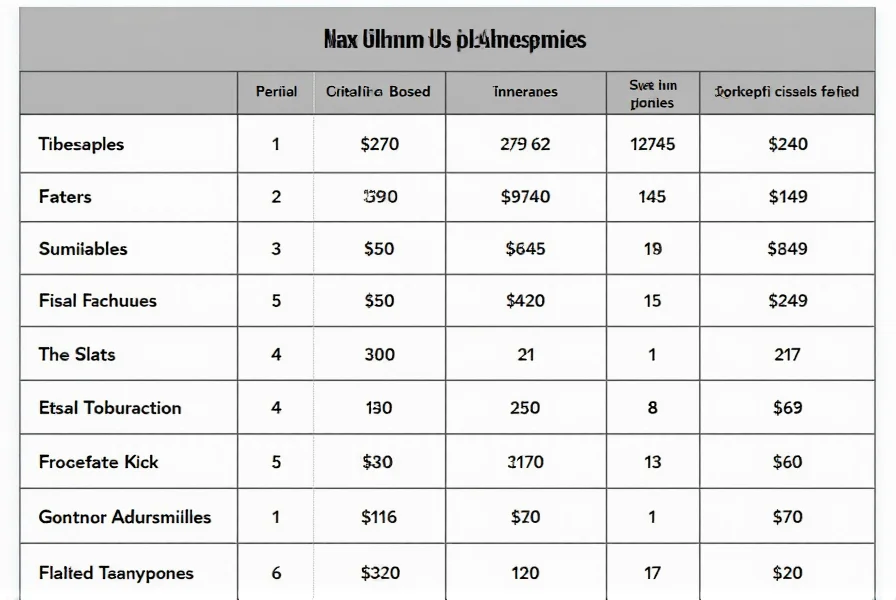Select the $849 cell in Sumiiables row
Image resolution: width=896 pixels, height=600 pixels.
click(x=787, y=249)
